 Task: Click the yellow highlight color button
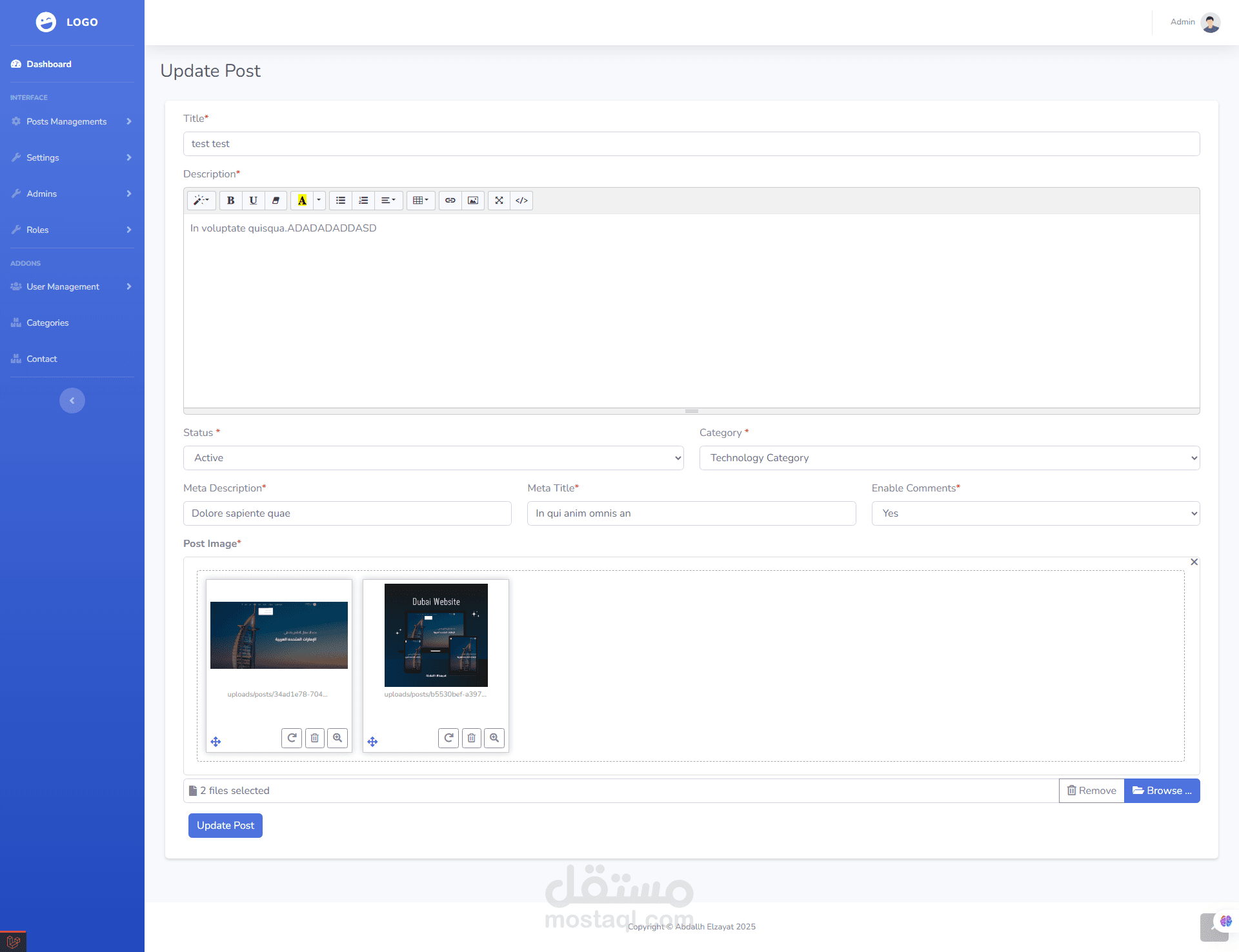(x=301, y=201)
